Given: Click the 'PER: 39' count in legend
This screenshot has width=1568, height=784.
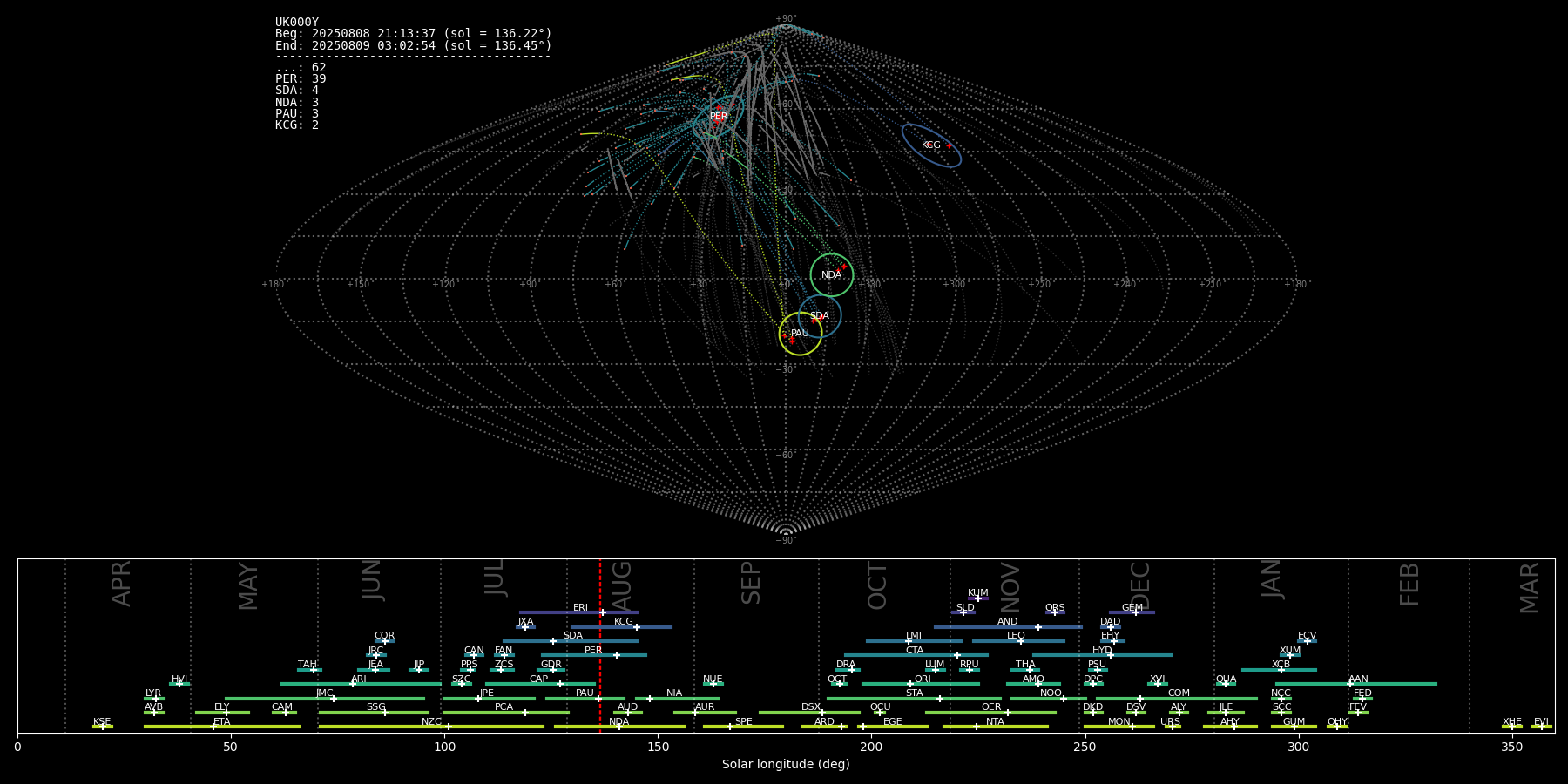Looking at the screenshot, I should click(301, 79).
